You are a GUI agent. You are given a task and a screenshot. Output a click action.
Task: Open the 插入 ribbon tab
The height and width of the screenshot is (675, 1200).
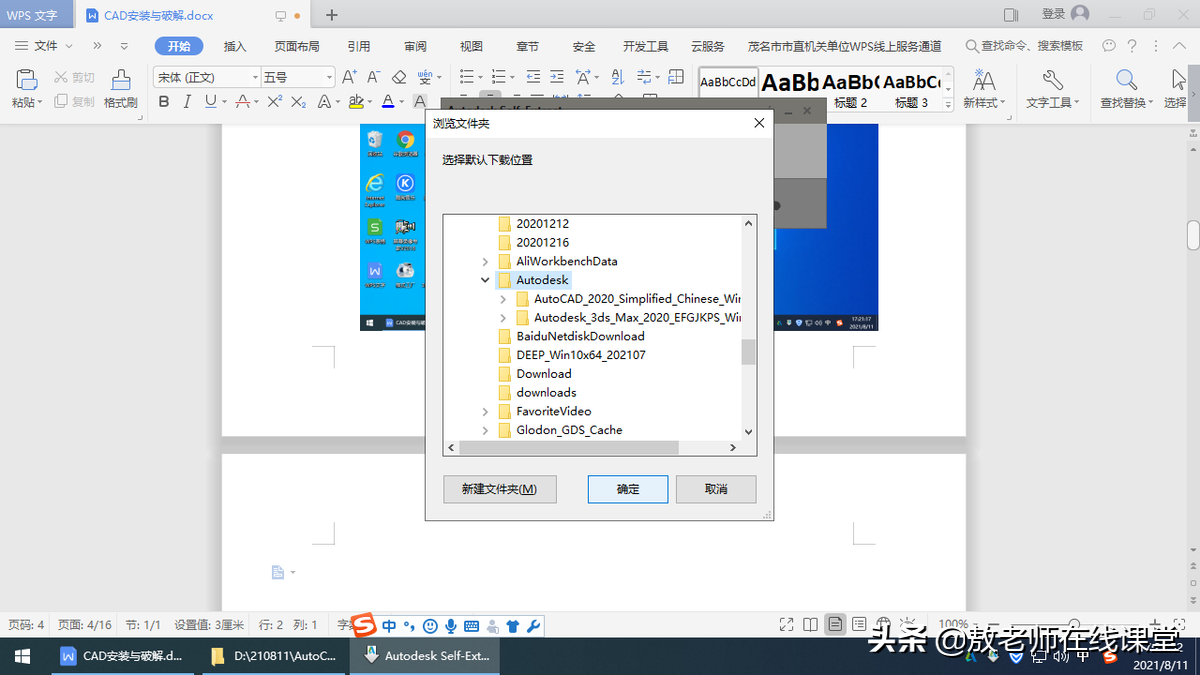[235, 46]
